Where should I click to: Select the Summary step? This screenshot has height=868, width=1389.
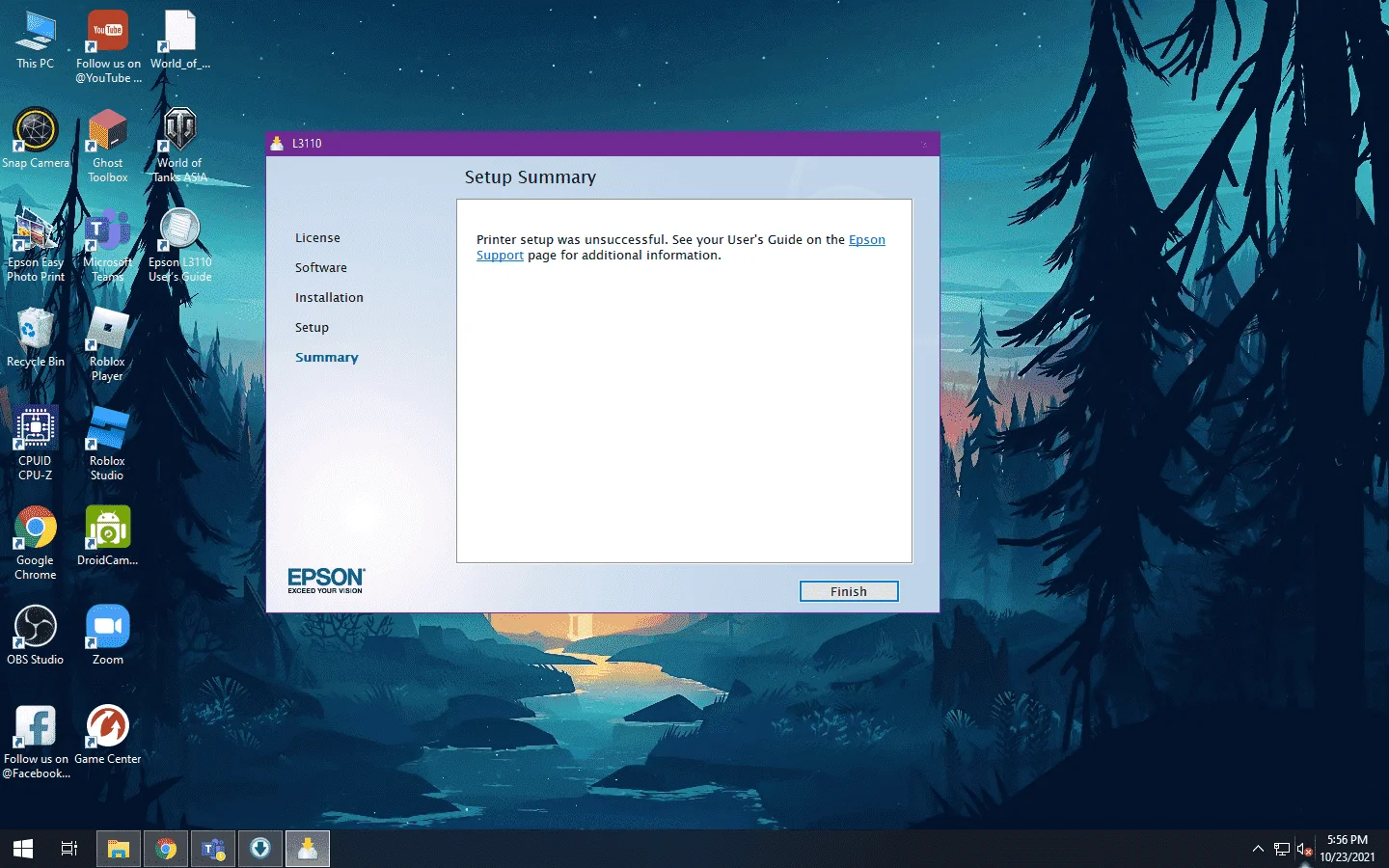[x=326, y=357]
